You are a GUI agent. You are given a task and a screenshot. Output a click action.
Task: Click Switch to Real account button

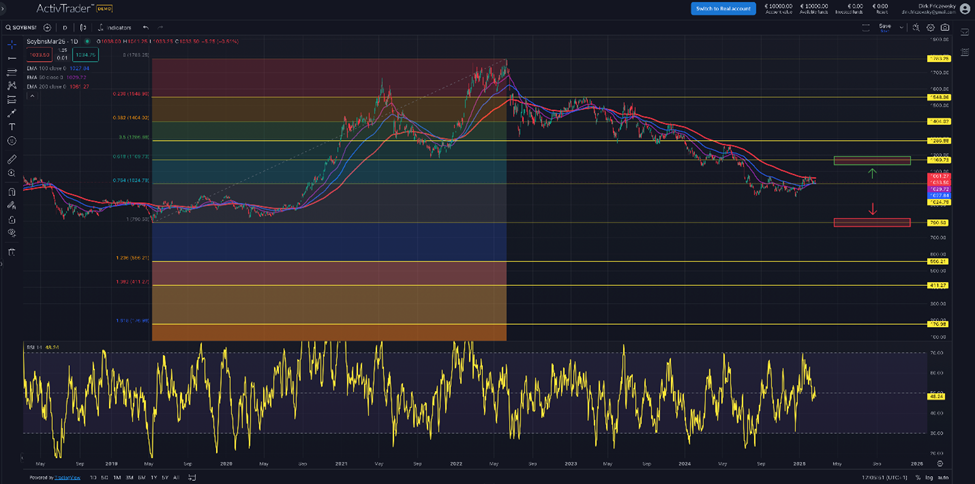(x=722, y=8)
